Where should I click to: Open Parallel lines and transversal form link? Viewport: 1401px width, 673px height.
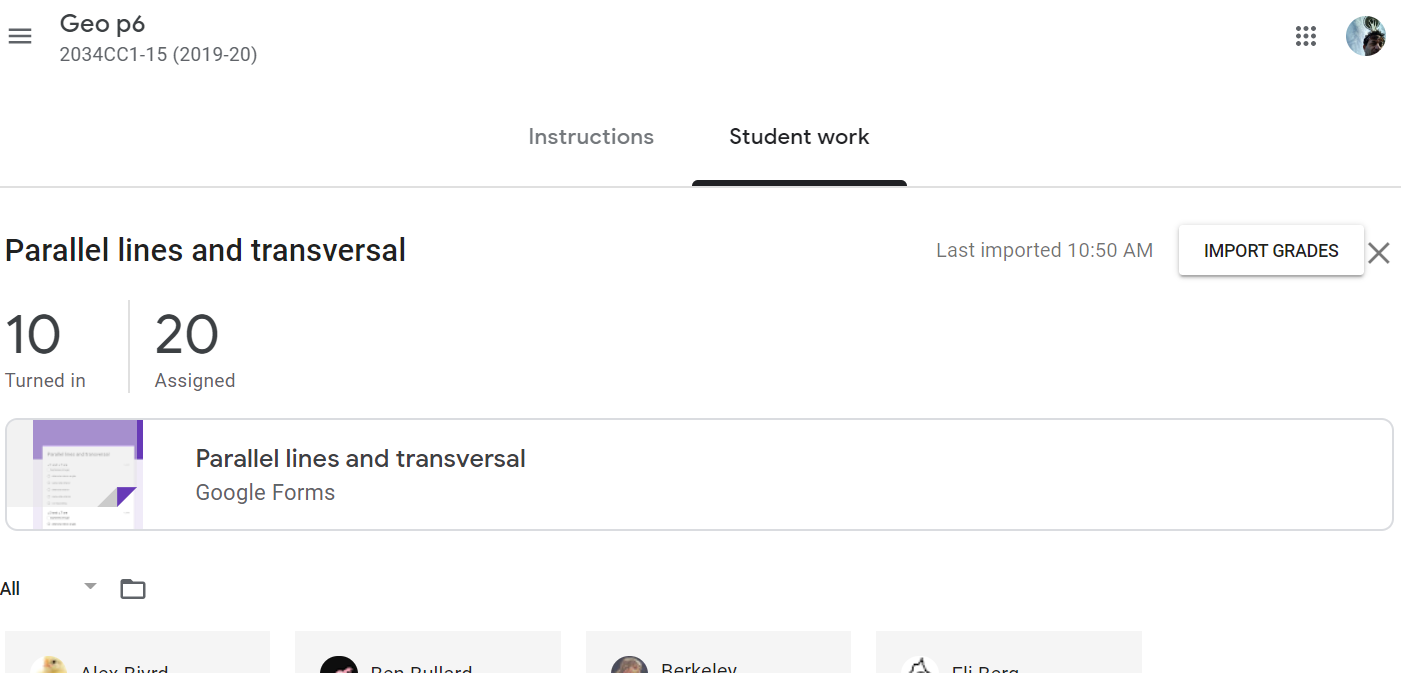[360, 459]
